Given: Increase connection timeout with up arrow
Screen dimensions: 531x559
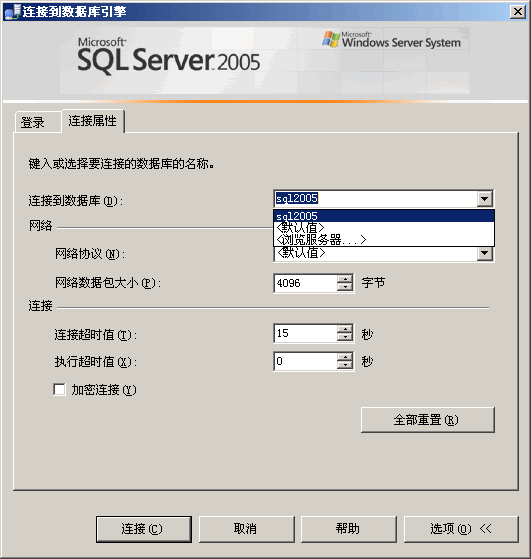Looking at the screenshot, I should tap(345, 329).
